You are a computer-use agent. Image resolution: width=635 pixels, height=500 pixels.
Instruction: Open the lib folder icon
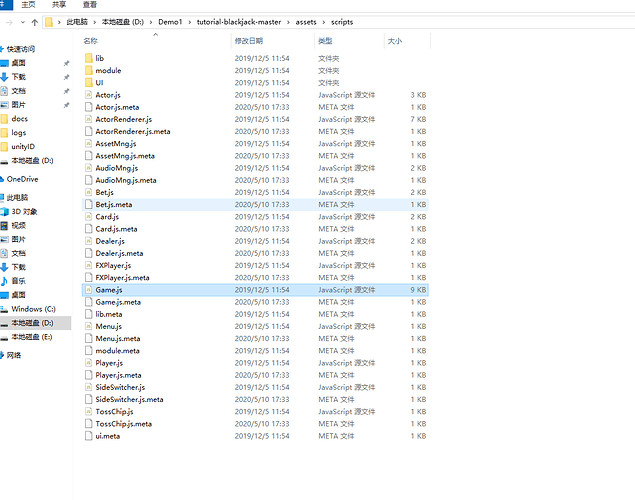pos(89,58)
